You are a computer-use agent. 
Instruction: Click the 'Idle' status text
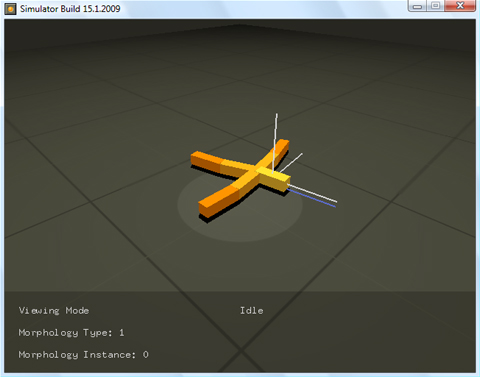pyautogui.click(x=252, y=311)
